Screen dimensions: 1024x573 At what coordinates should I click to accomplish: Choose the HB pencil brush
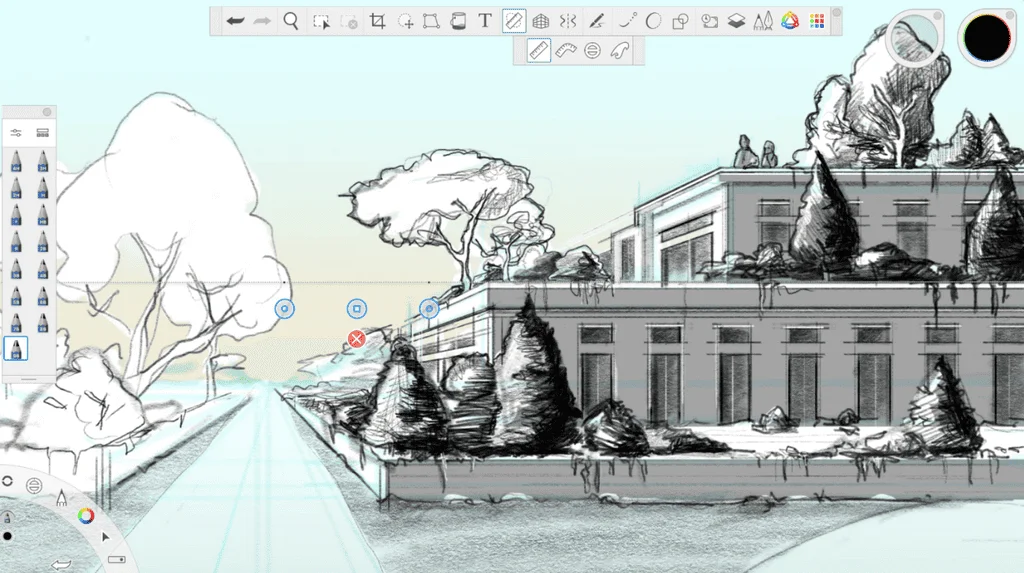(x=42, y=215)
